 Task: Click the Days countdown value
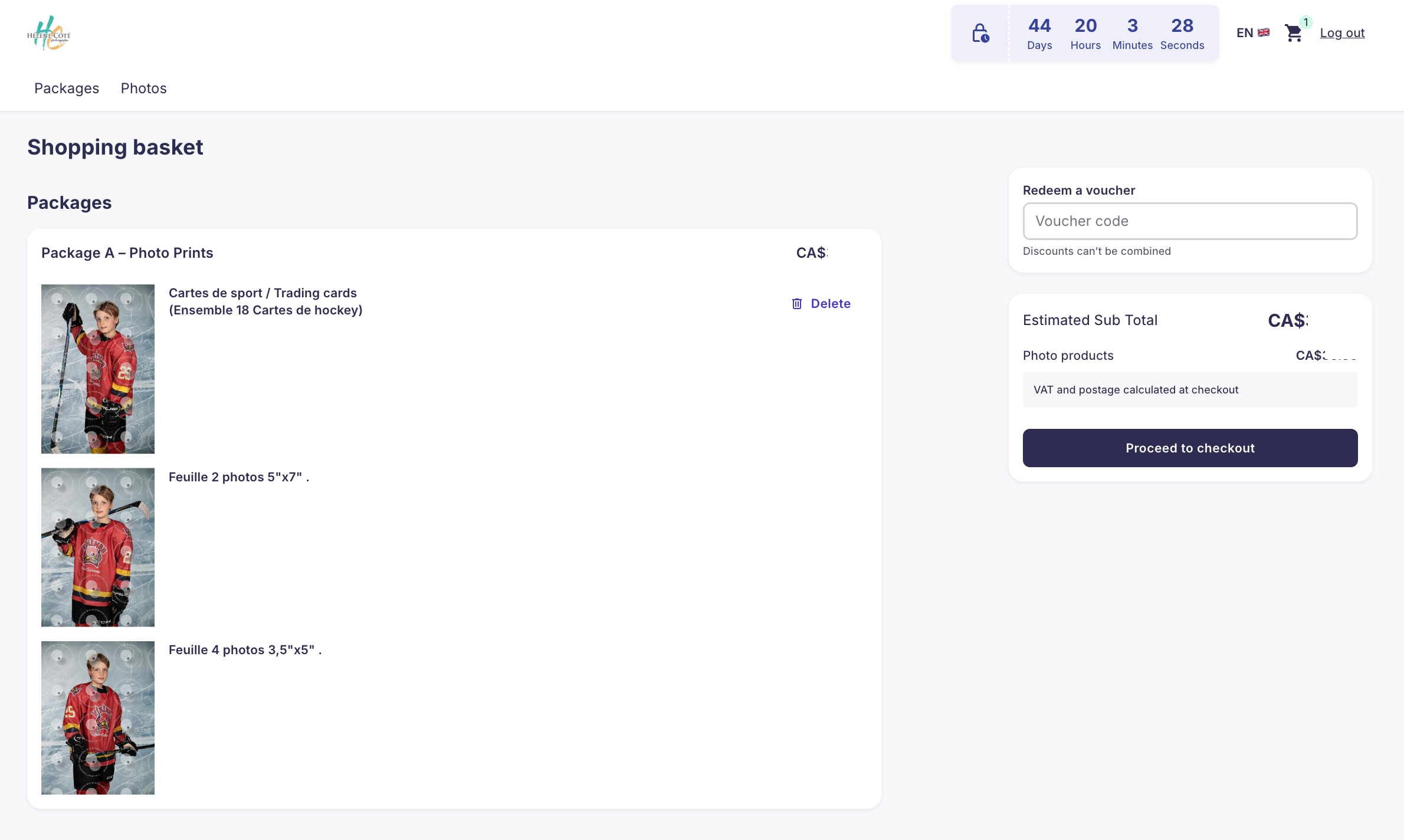click(x=1039, y=26)
